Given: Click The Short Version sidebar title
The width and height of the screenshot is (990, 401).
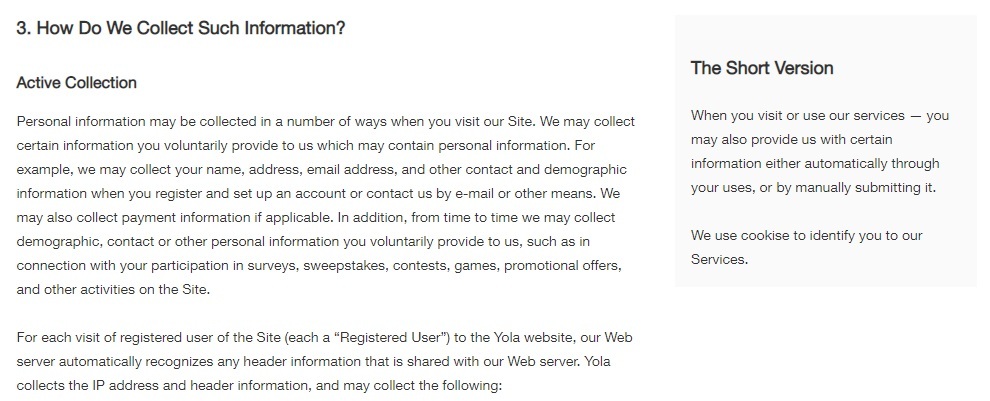Looking at the screenshot, I should 762,68.
